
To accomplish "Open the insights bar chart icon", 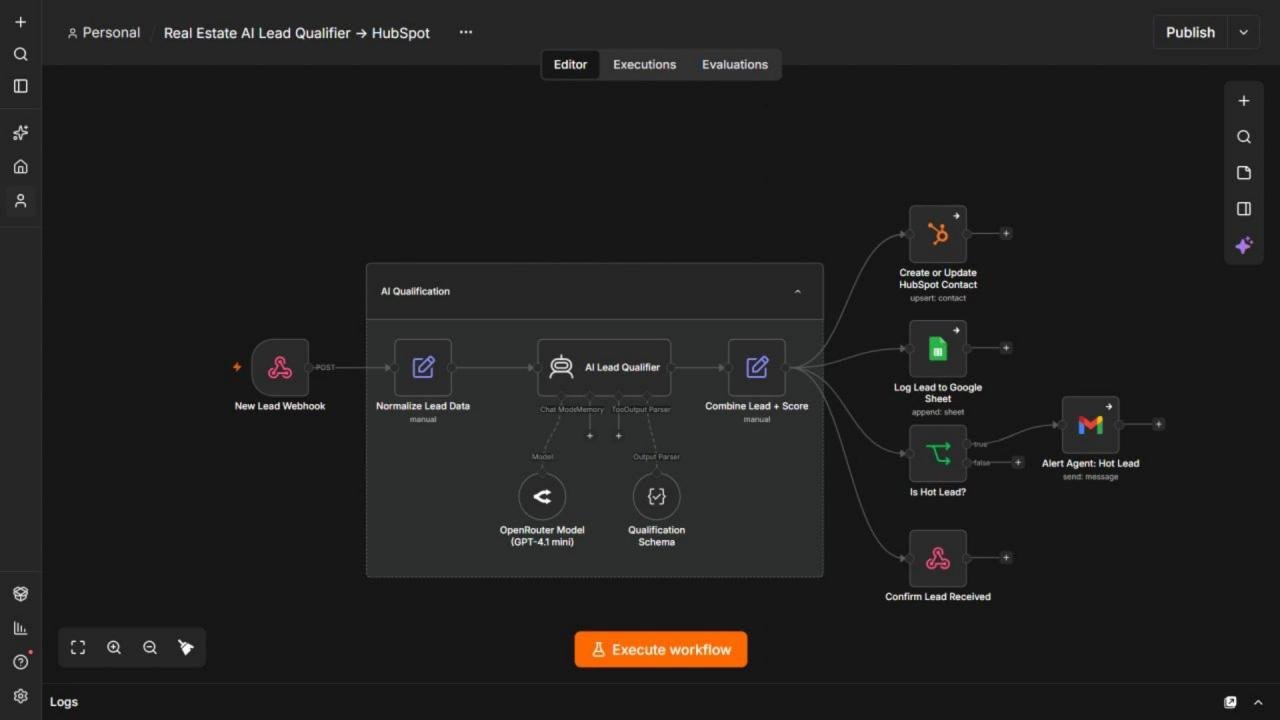I will pyautogui.click(x=20, y=628).
